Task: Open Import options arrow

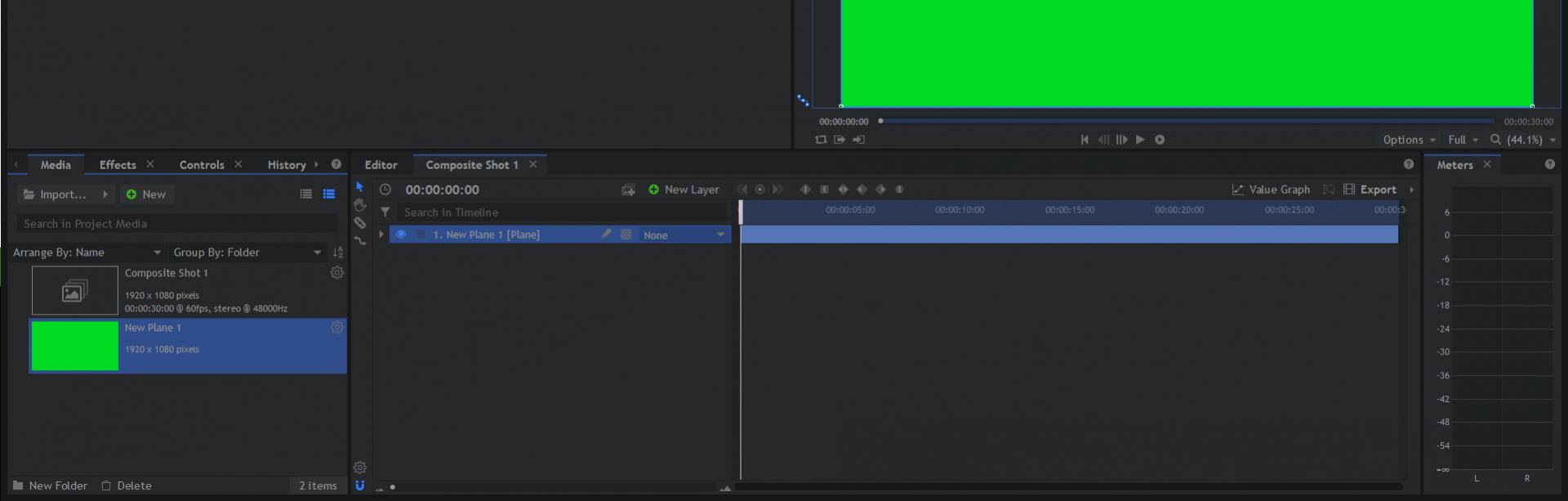Action: pyautogui.click(x=105, y=195)
